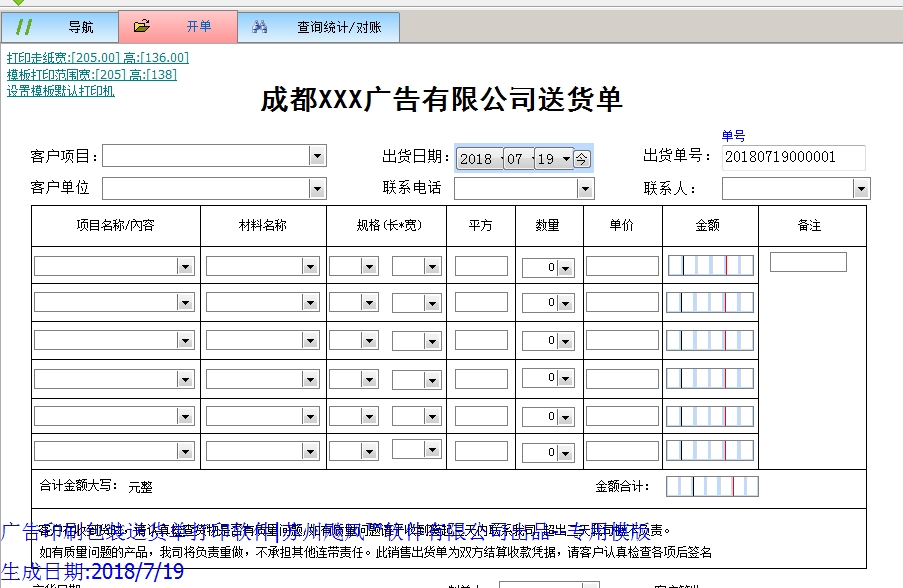Open the 联系电话 dropdown list
This screenshot has height=588, width=903.
(x=585, y=188)
